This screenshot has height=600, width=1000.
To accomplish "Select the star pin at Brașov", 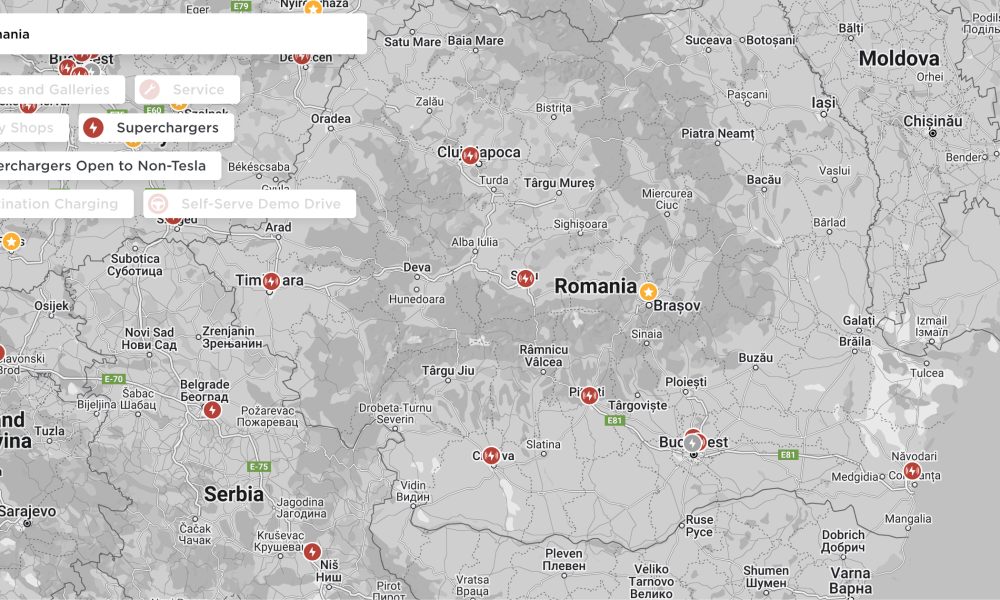I will [649, 291].
